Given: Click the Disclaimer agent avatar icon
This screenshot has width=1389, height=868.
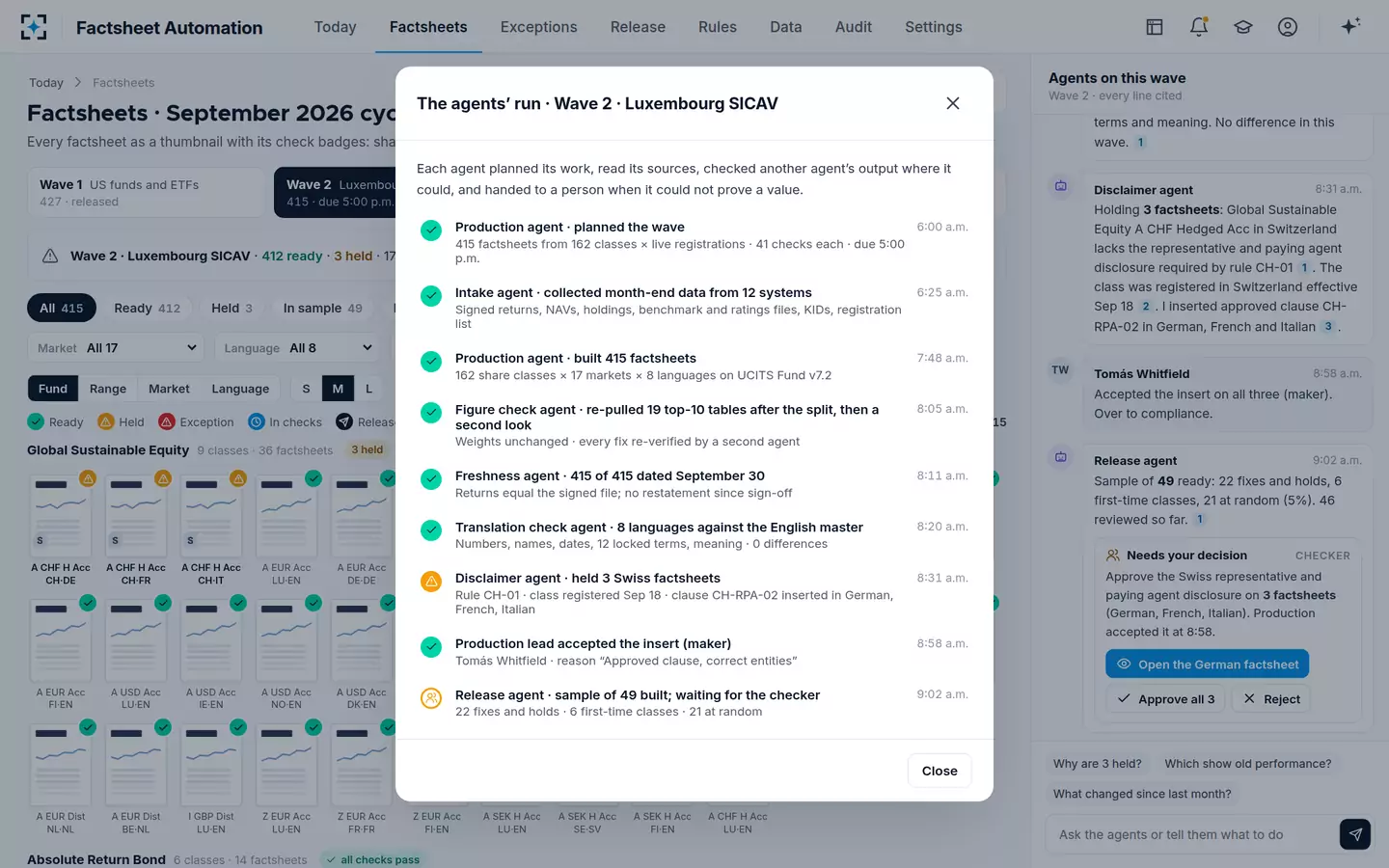Looking at the screenshot, I should [1061, 186].
